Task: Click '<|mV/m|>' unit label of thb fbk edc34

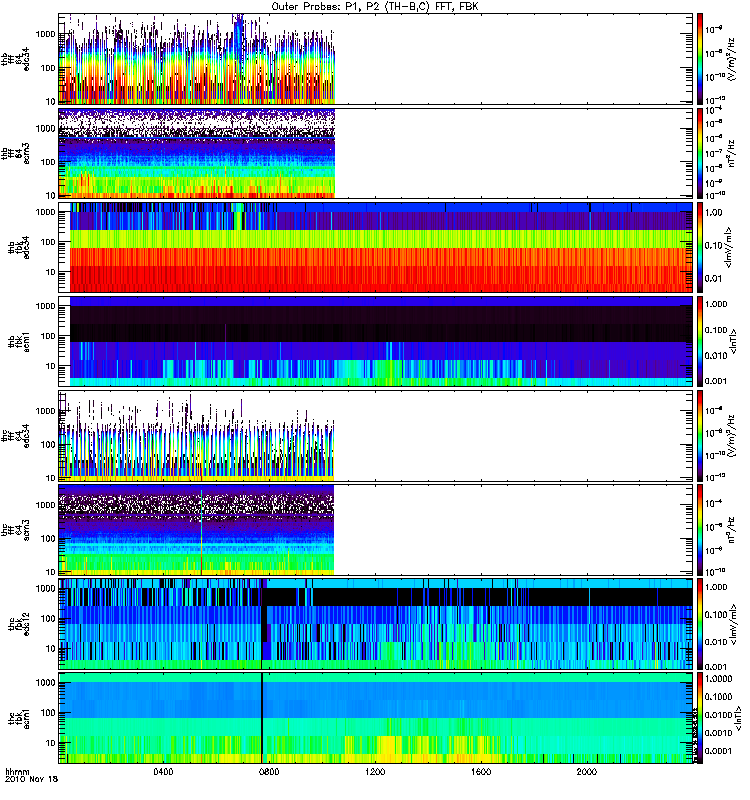Action: 728,247
